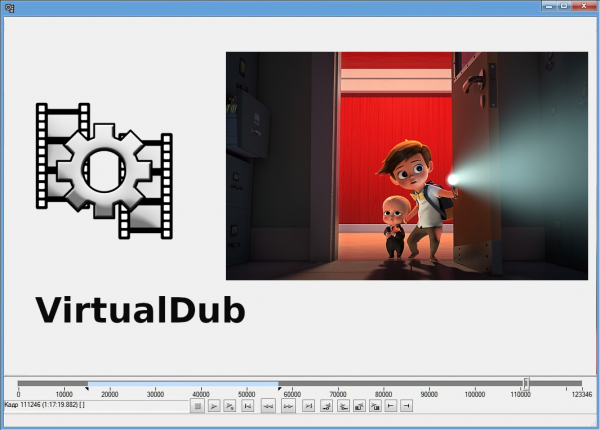Set the selection end with mark-out button
Screen dimensions: 600x430
(x=407, y=406)
